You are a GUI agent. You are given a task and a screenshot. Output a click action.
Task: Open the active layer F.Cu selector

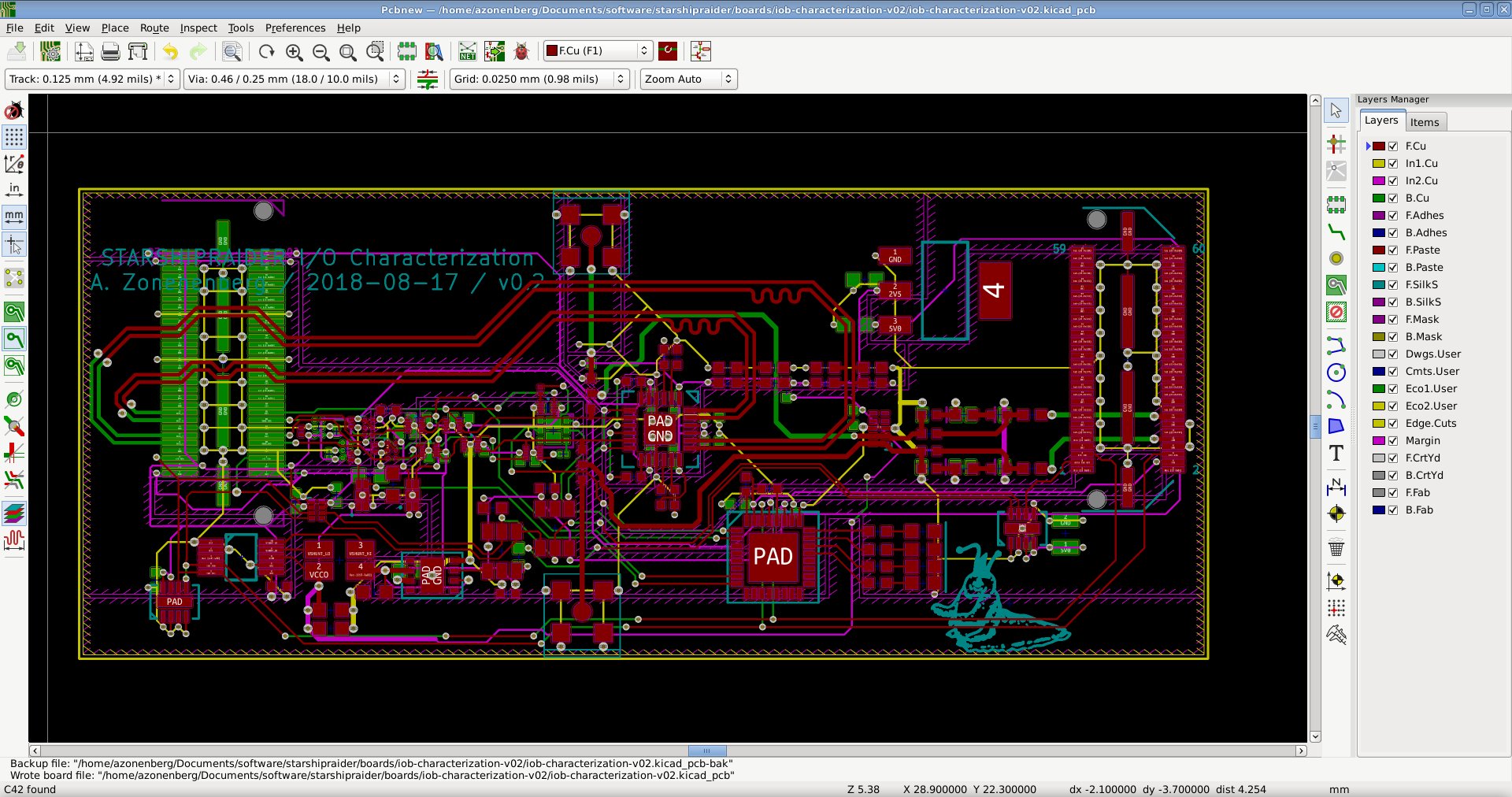[x=598, y=50]
